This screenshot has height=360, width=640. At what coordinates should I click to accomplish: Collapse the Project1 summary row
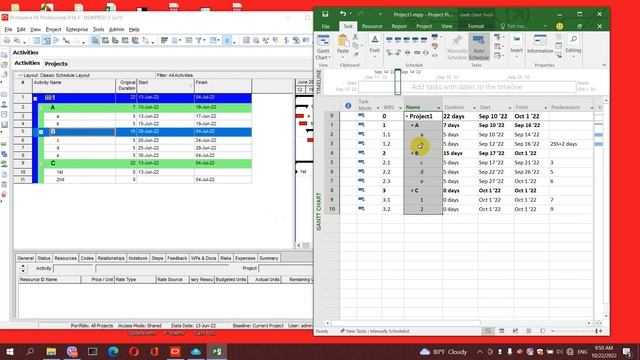coord(407,116)
